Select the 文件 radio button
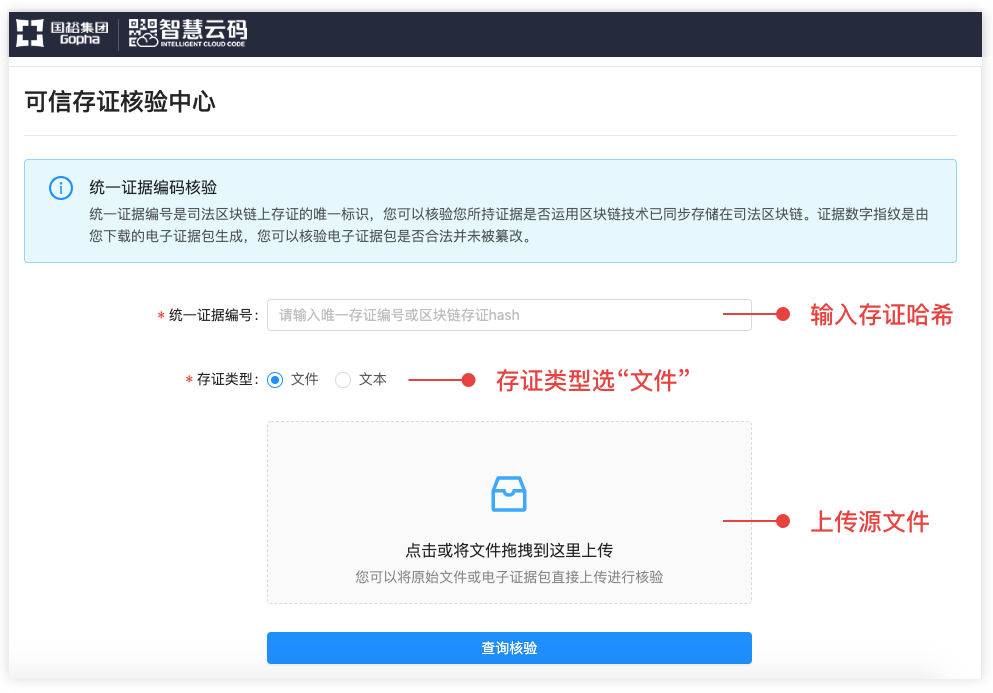993x693 pixels. 276,380
